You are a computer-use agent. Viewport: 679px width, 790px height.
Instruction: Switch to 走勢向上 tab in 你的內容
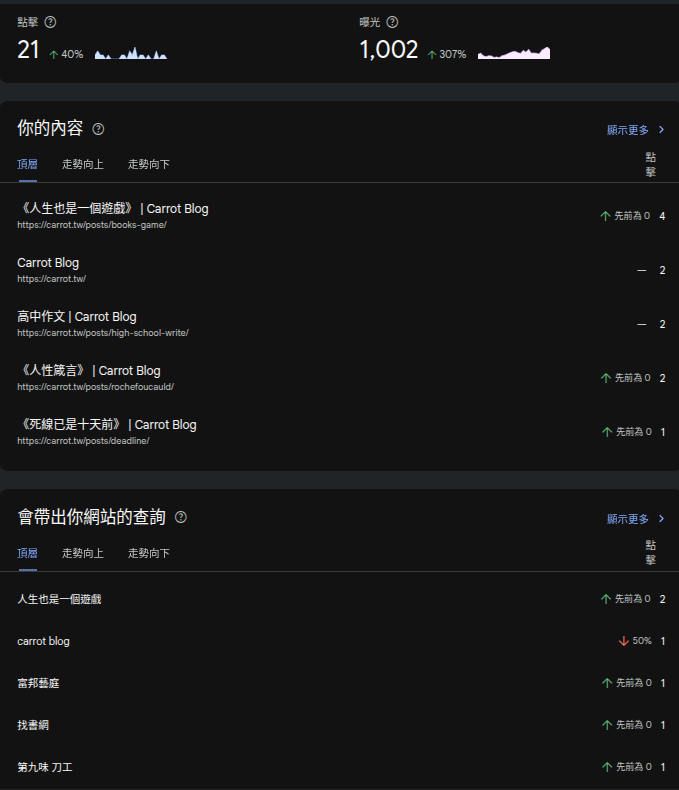click(83, 164)
